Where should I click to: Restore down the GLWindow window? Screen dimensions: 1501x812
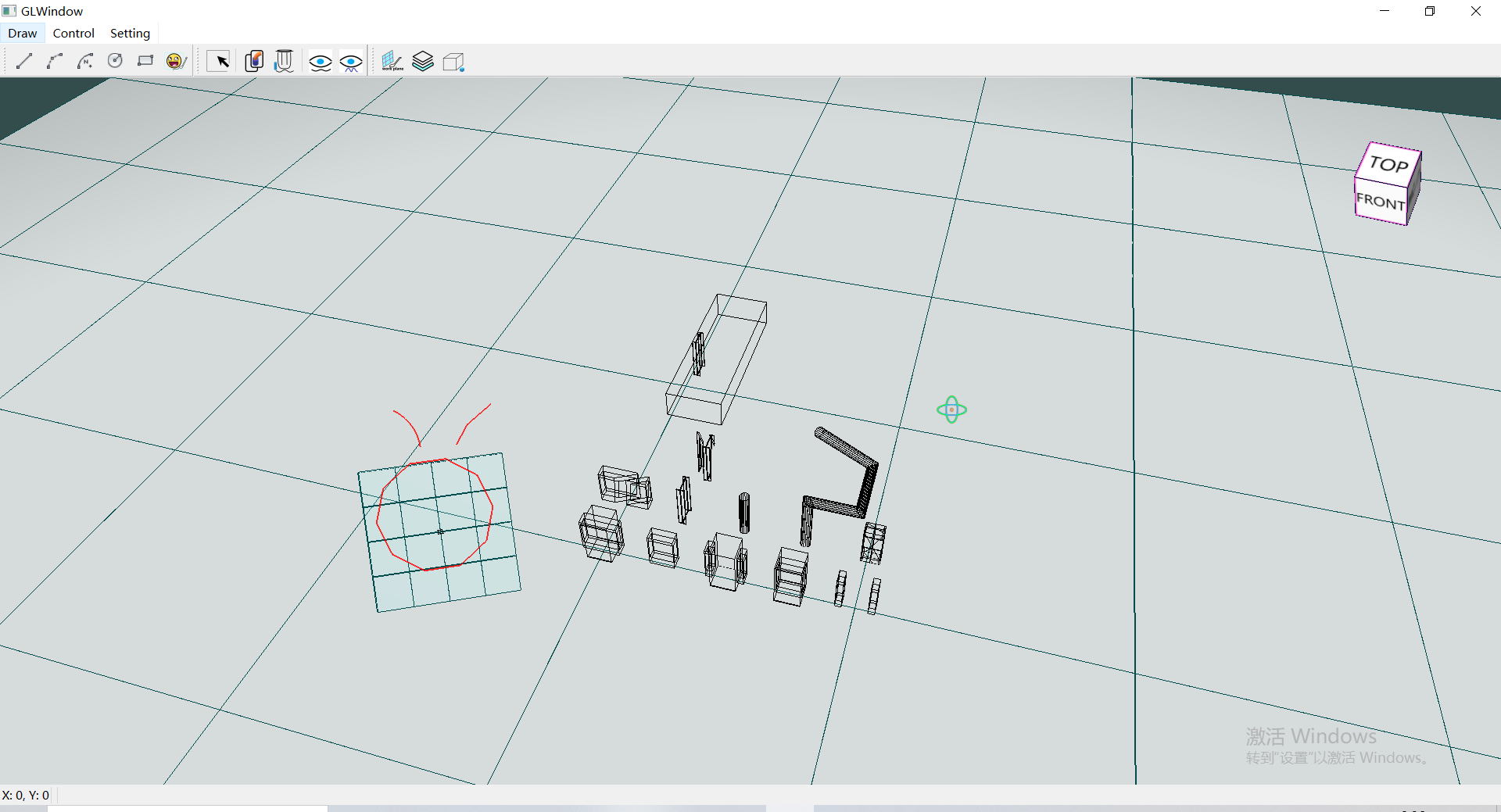(x=1430, y=11)
